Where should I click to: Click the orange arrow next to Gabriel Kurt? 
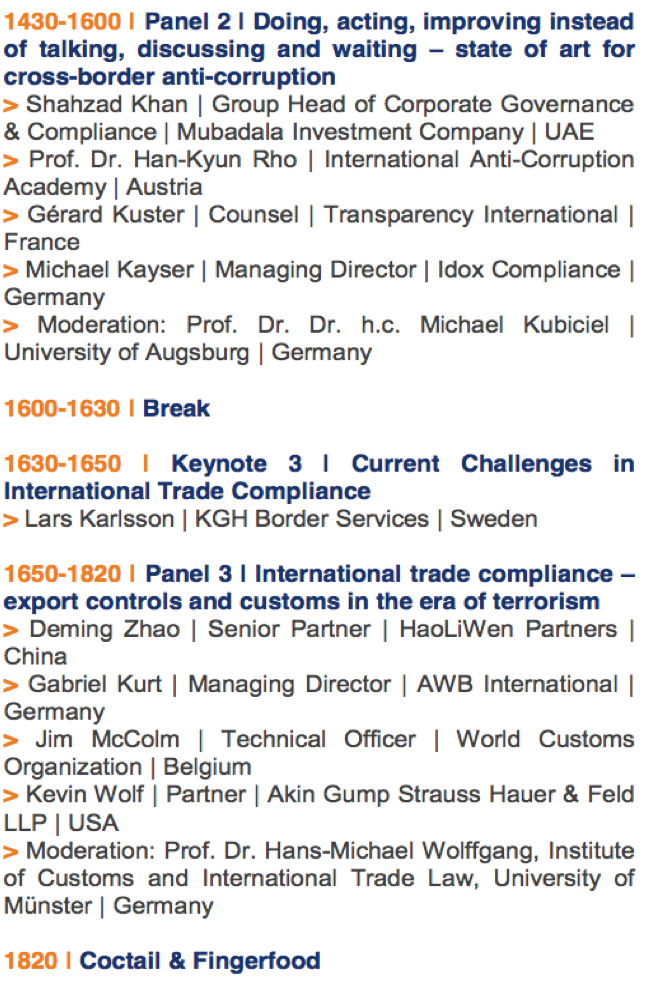pyautogui.click(x=11, y=686)
